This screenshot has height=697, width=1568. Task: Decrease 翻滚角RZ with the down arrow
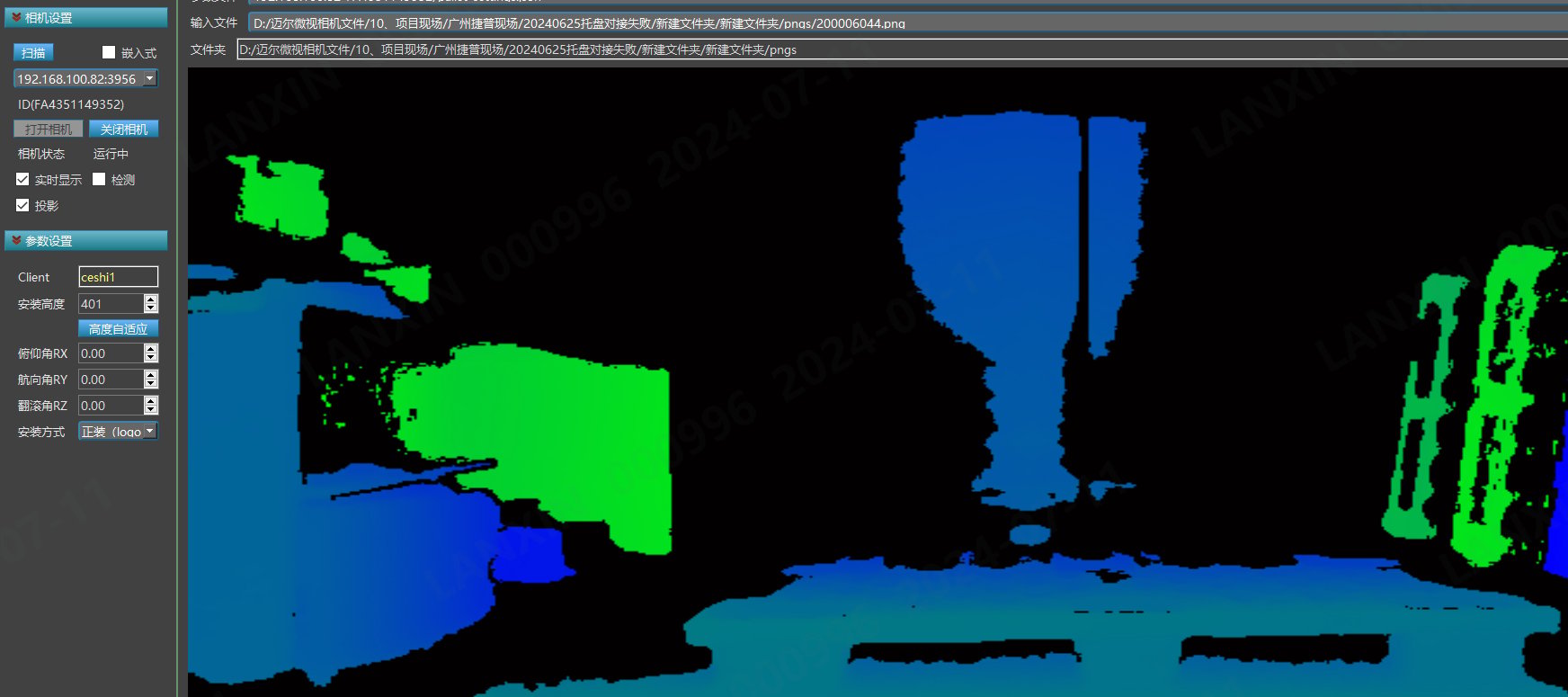151,410
